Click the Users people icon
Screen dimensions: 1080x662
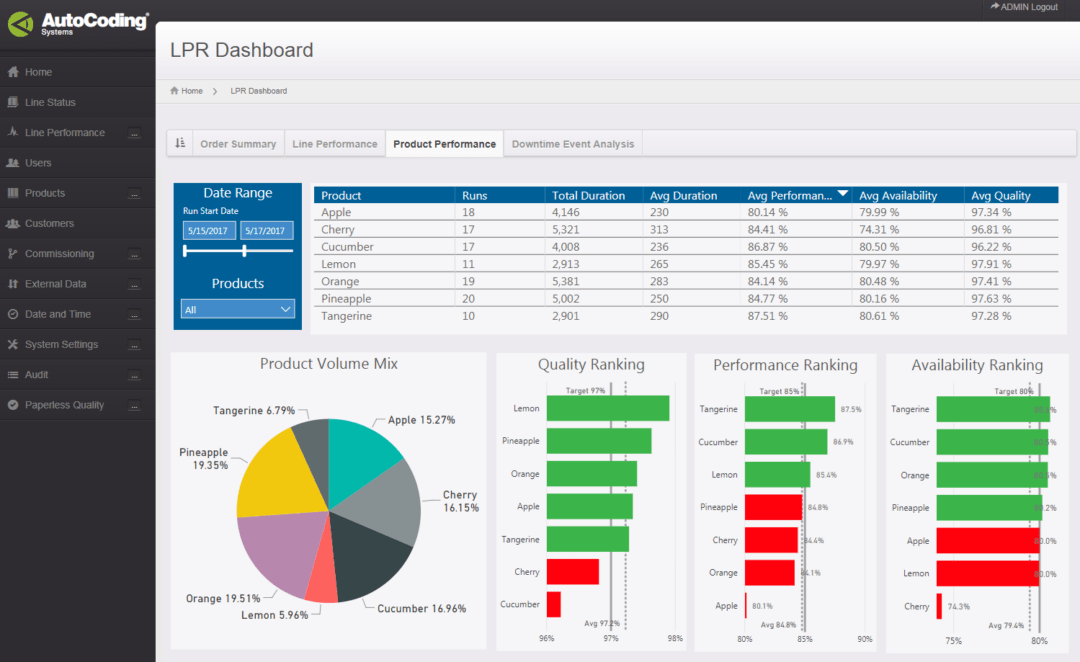[13, 163]
